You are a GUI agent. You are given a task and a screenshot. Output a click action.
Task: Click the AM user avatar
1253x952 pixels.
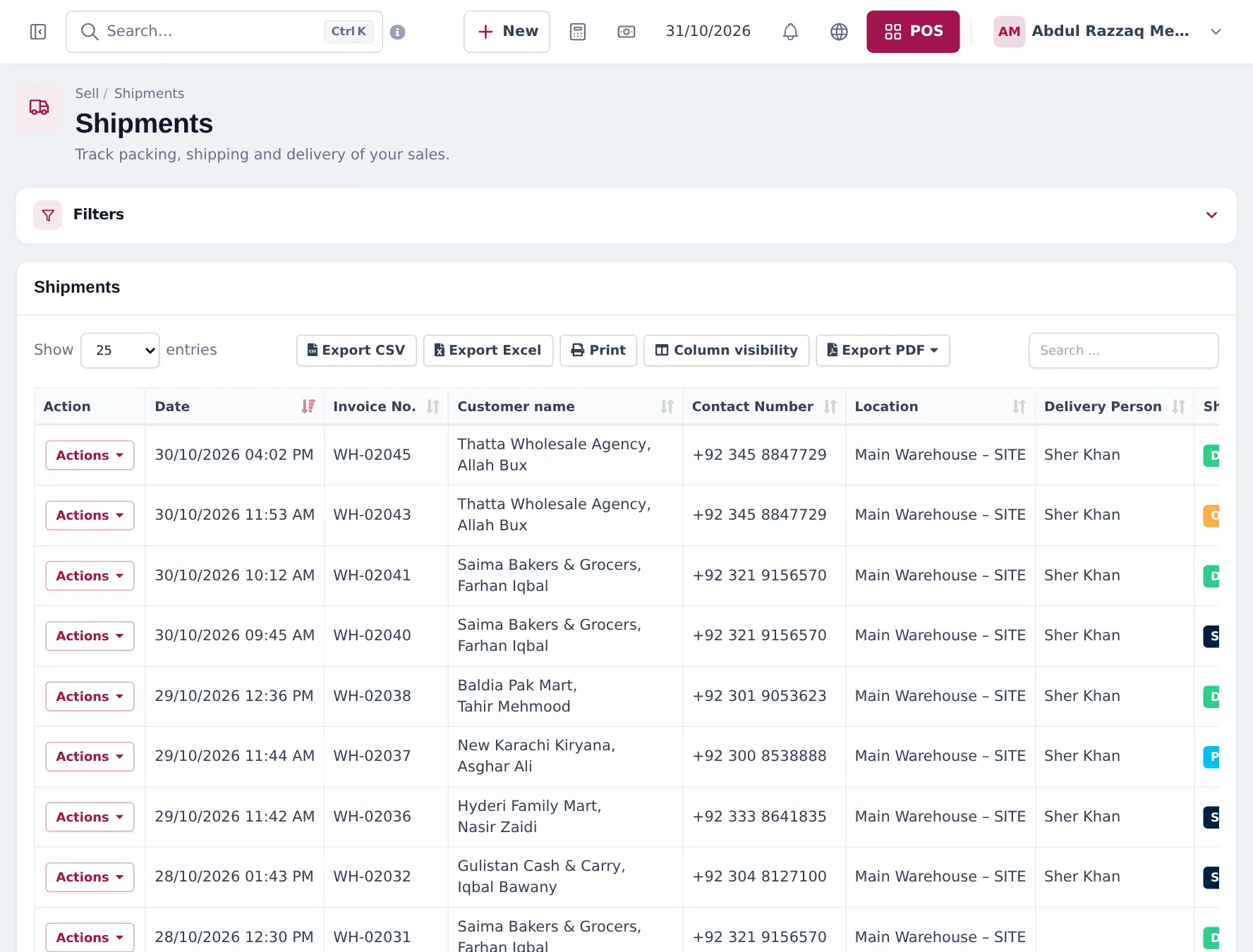pyautogui.click(x=1009, y=32)
